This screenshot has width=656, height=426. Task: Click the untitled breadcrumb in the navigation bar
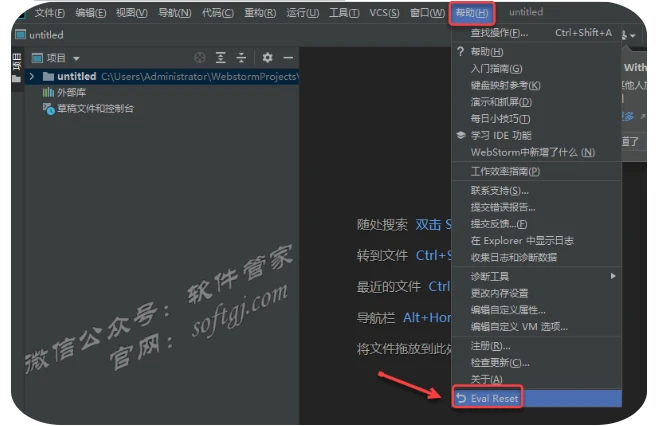(x=40, y=35)
